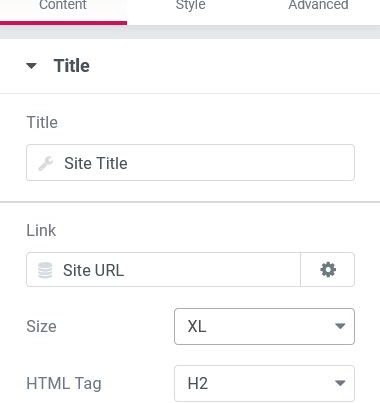Viewport: 380px width, 403px height.
Task: Click the Size control label
Action: click(x=41, y=326)
